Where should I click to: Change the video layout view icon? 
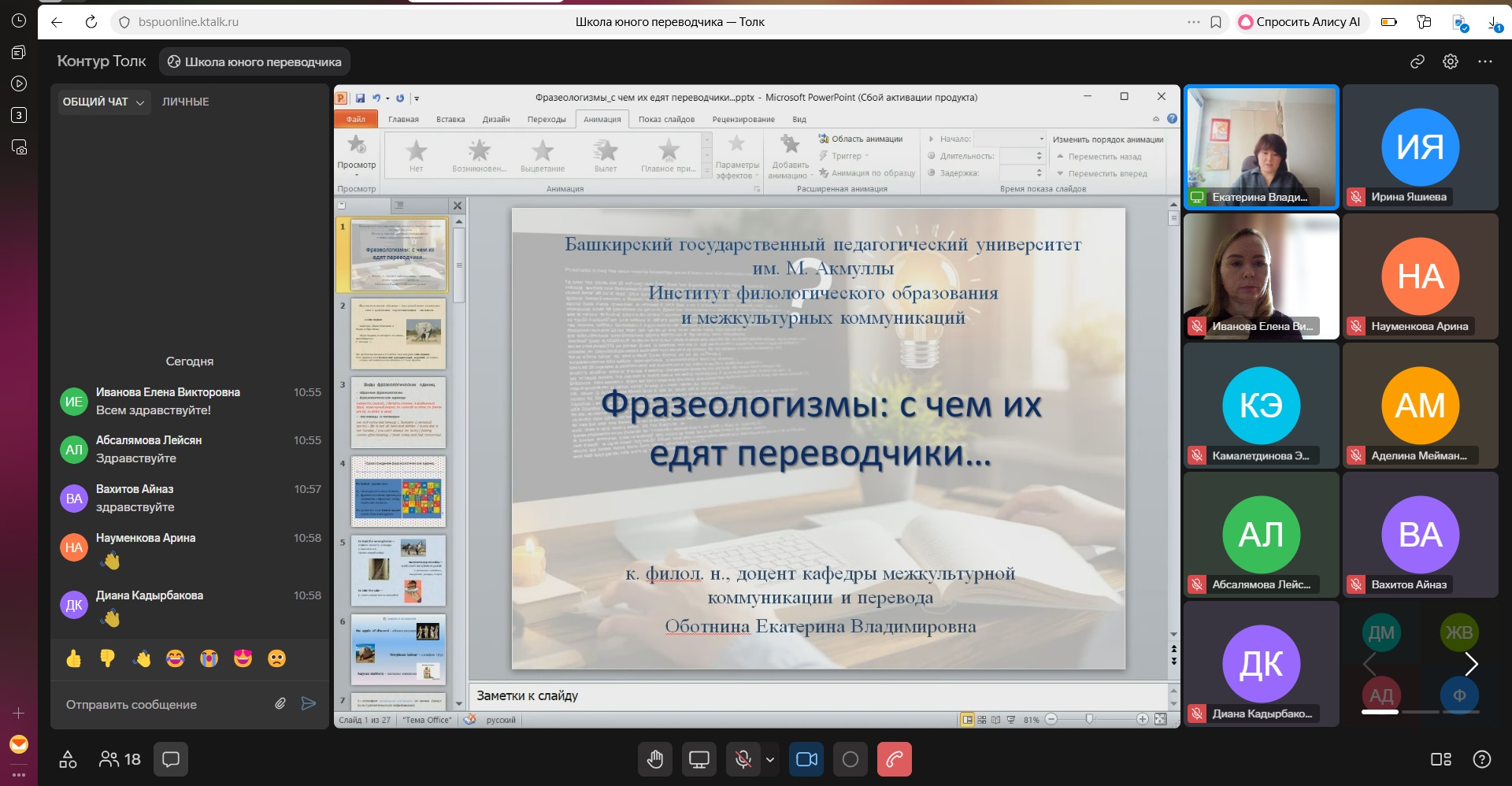point(1440,759)
